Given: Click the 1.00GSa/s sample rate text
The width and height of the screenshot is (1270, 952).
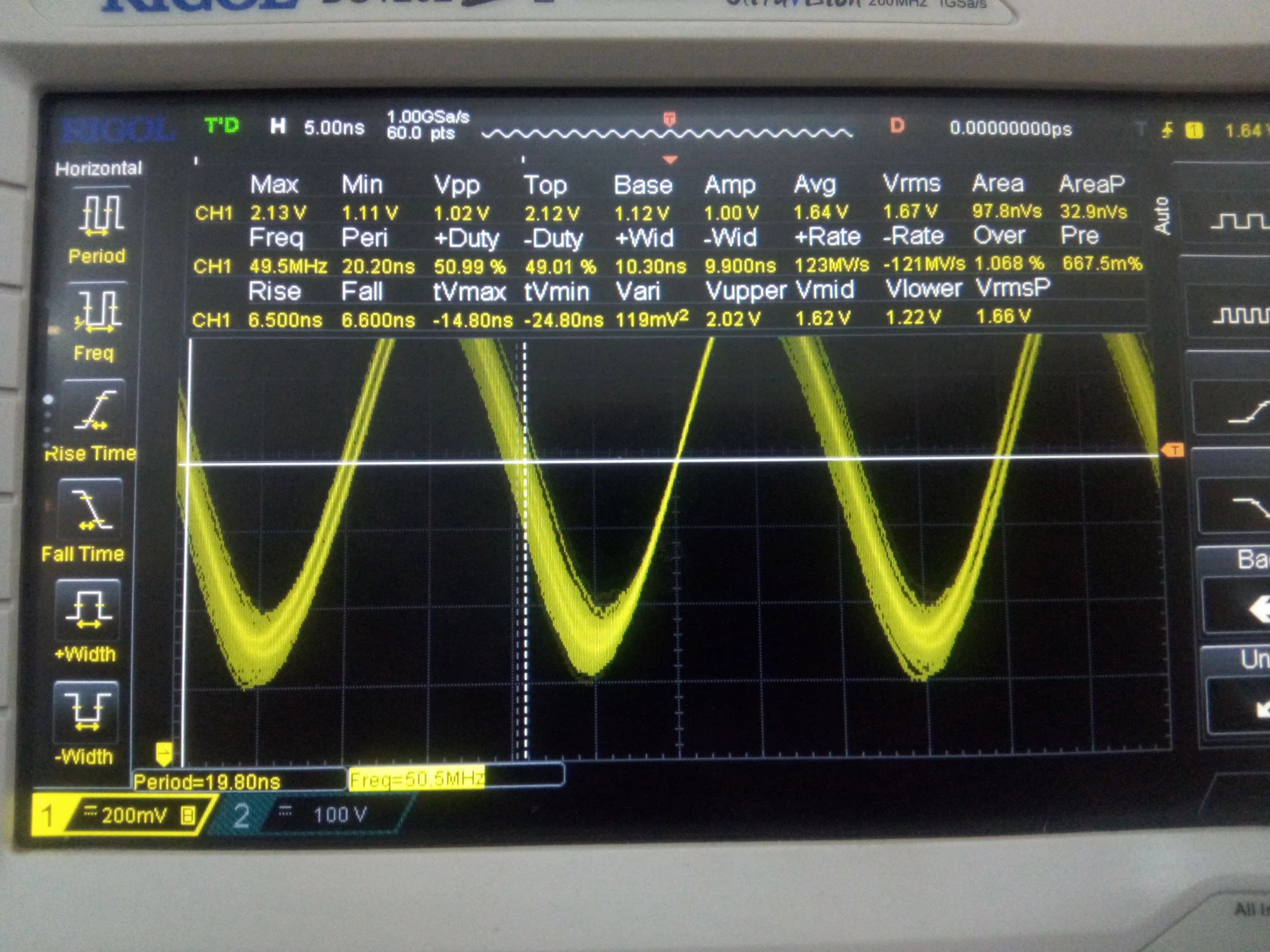Looking at the screenshot, I should 428,117.
